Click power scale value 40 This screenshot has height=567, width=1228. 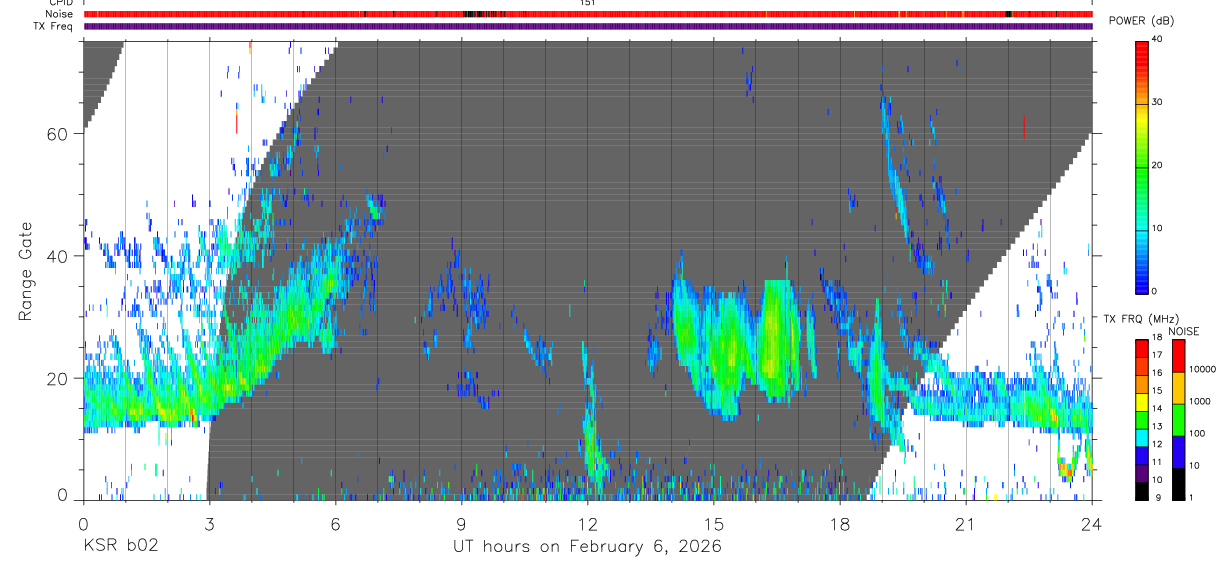1157,39
